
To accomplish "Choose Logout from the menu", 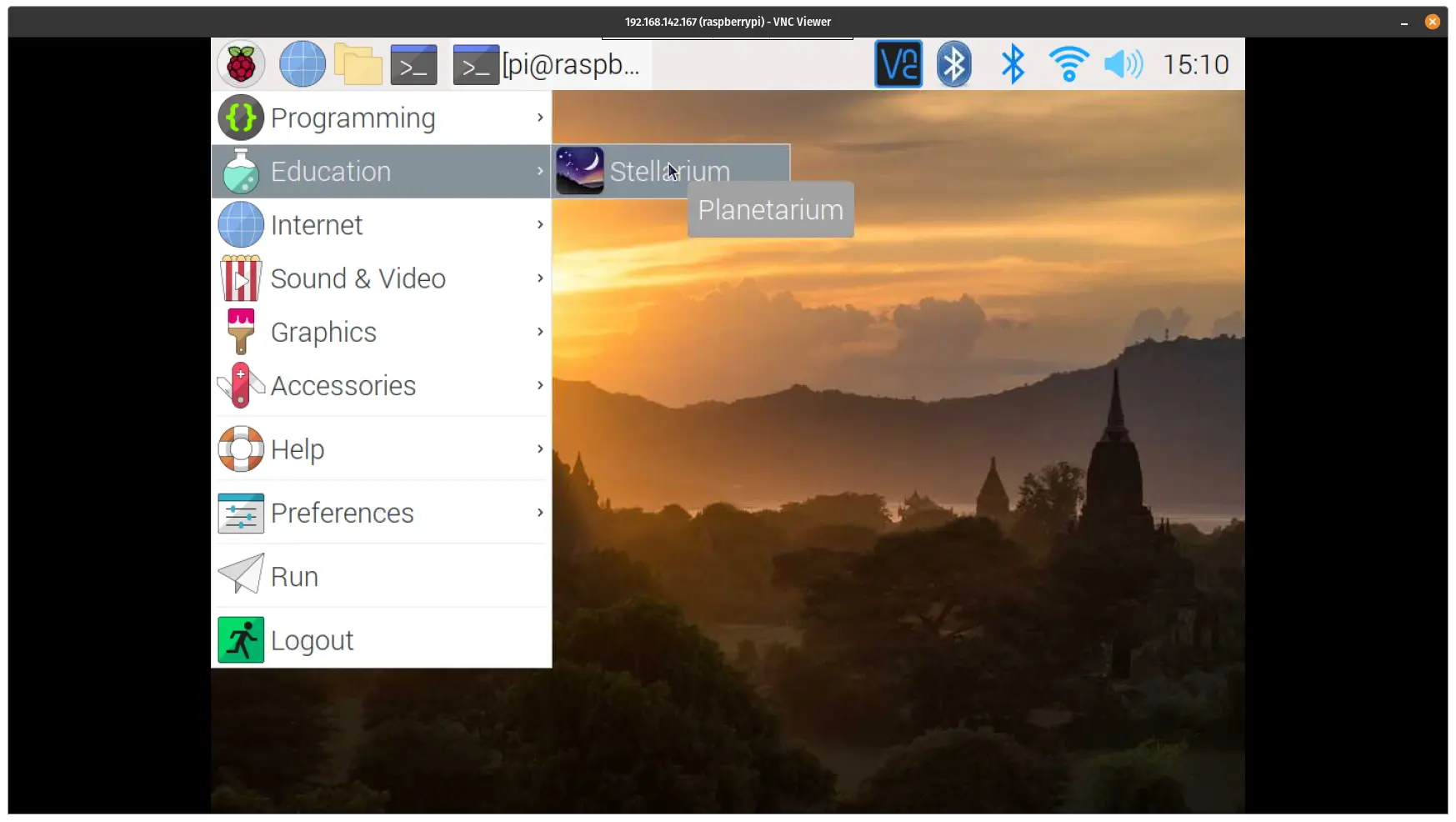I will click(x=381, y=640).
